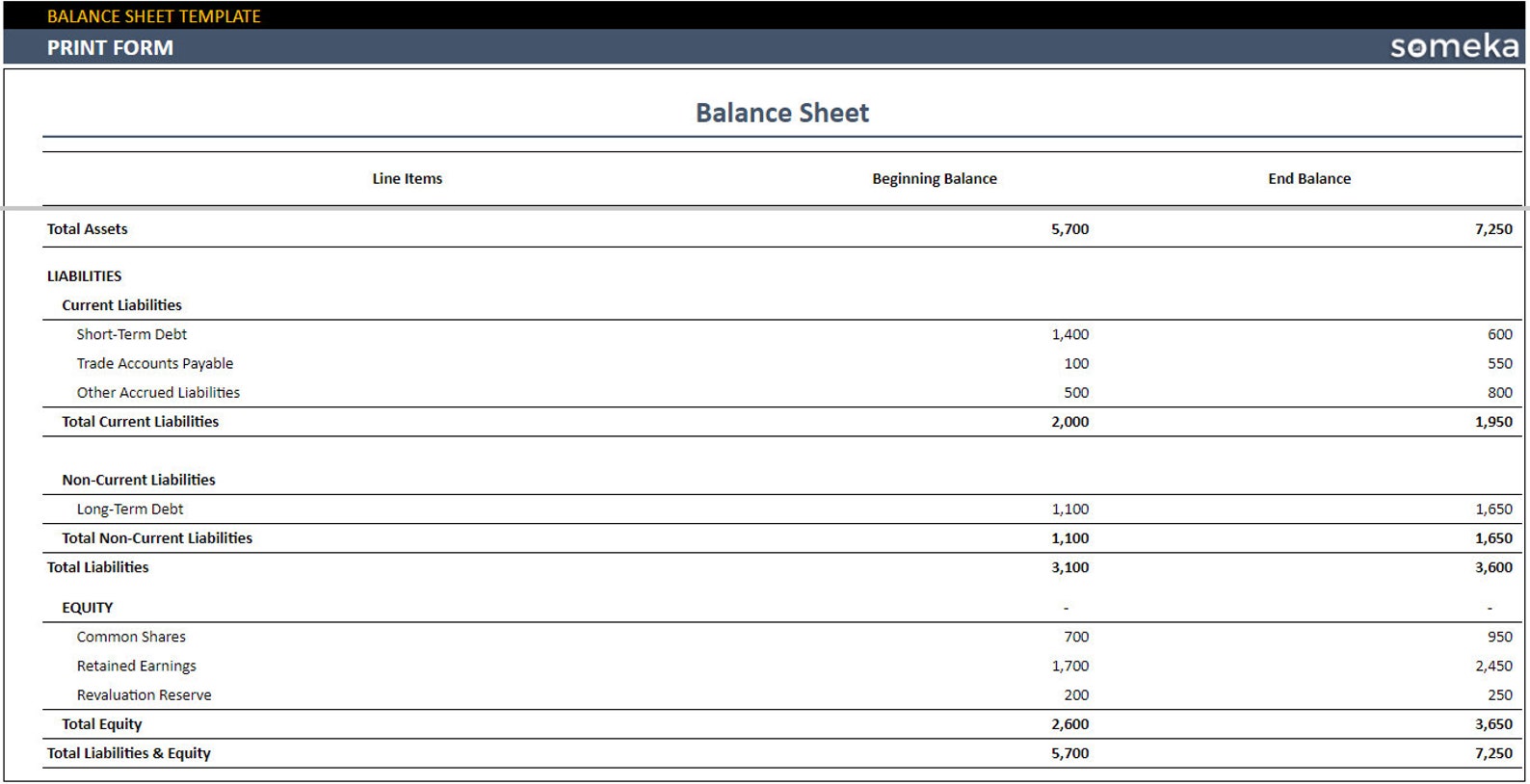Click Retained Earnings beginning value 1,700
1530x784 pixels.
(x=1069, y=666)
